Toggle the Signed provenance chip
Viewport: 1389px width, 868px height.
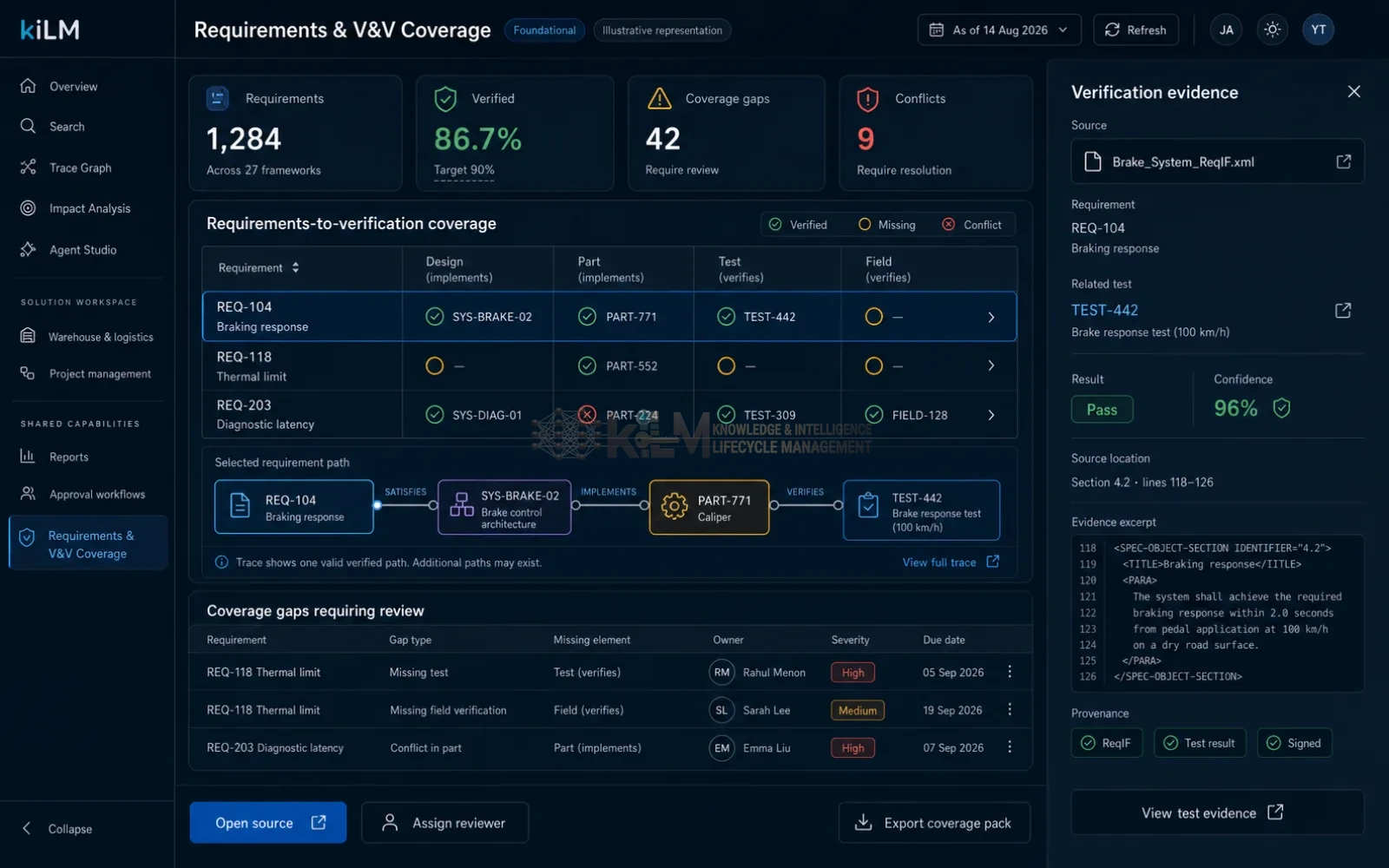click(1294, 743)
